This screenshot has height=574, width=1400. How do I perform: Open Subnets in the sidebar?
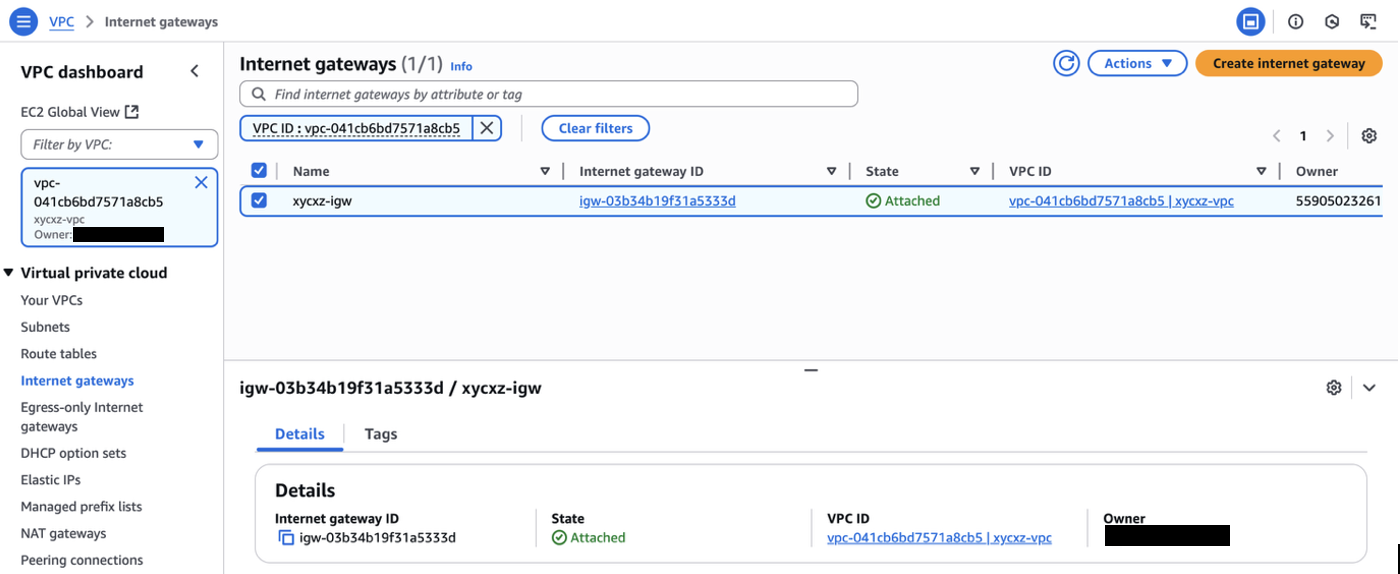tap(45, 327)
